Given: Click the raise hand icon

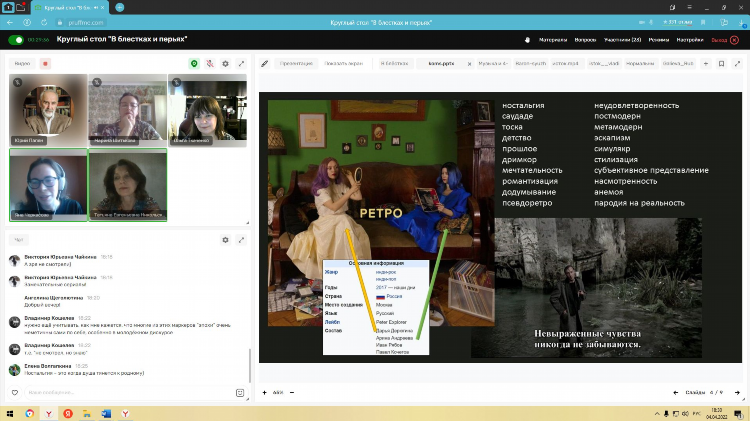Looking at the screenshot, I should [527, 40].
